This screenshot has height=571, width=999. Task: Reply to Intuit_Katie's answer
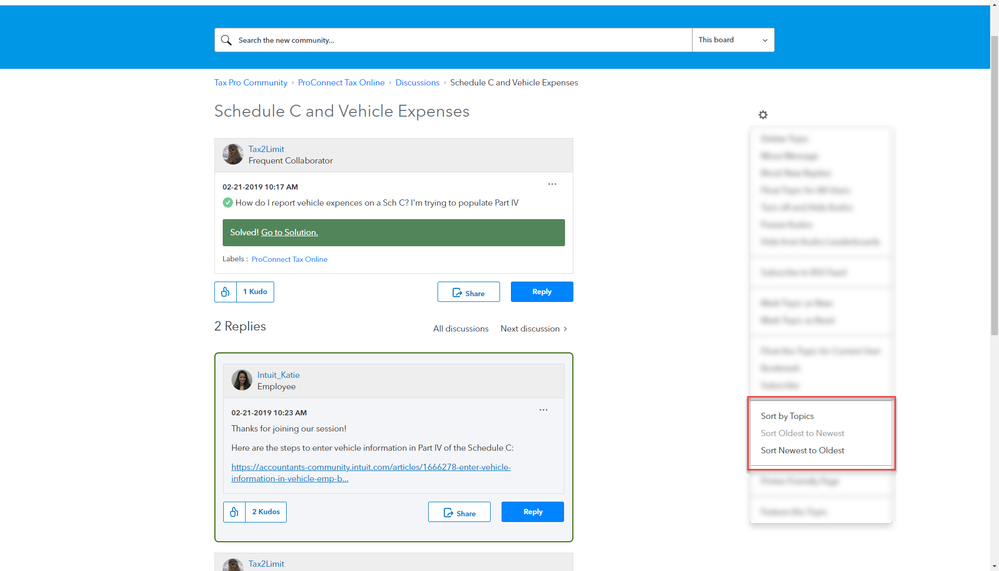point(532,512)
